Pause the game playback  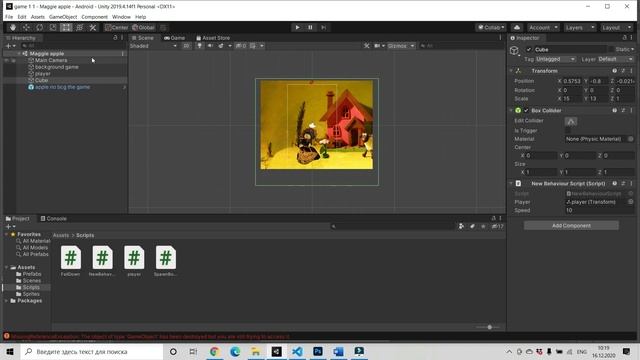pyautogui.click(x=310, y=27)
